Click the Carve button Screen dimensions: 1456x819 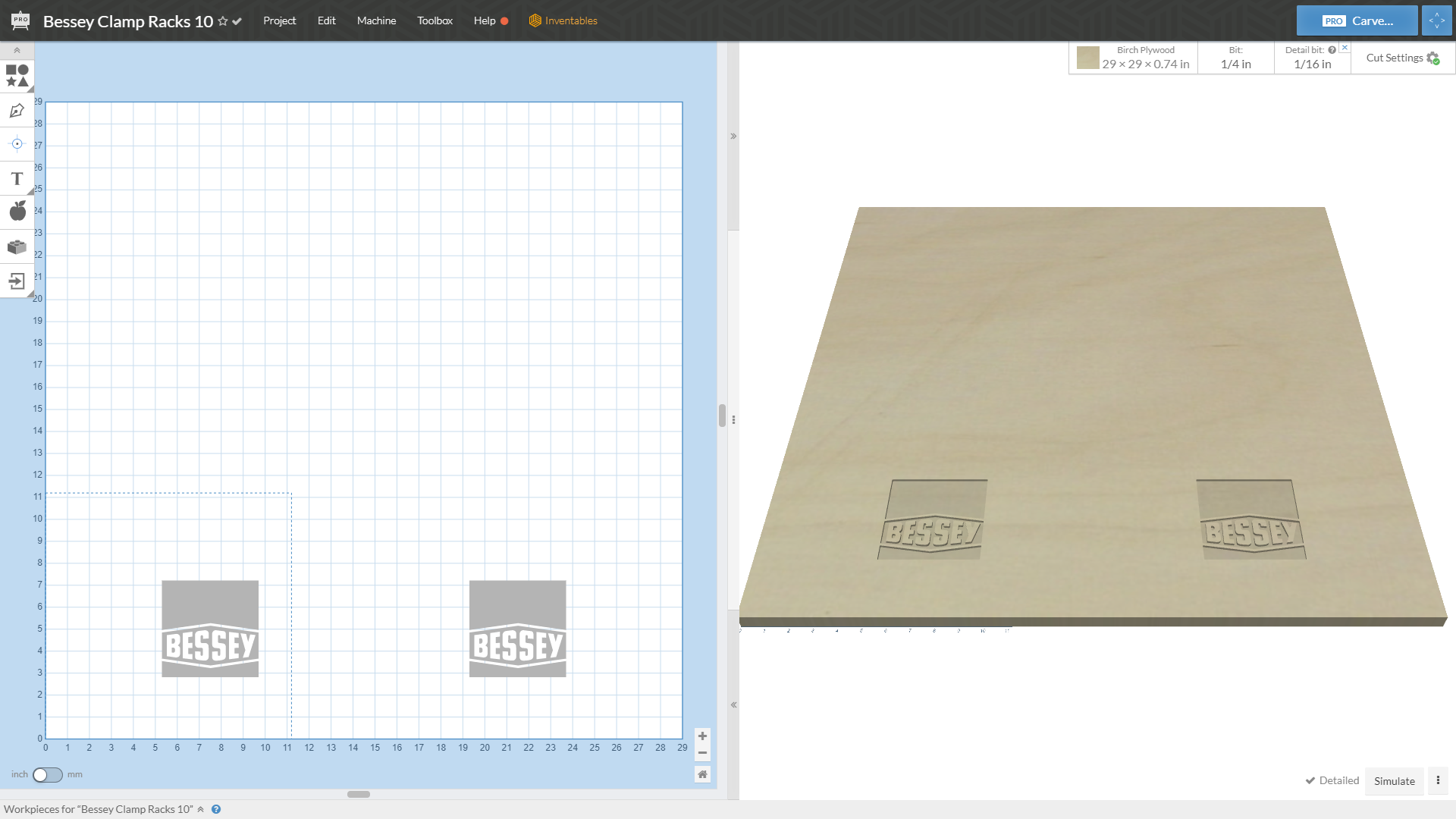pos(1357,20)
